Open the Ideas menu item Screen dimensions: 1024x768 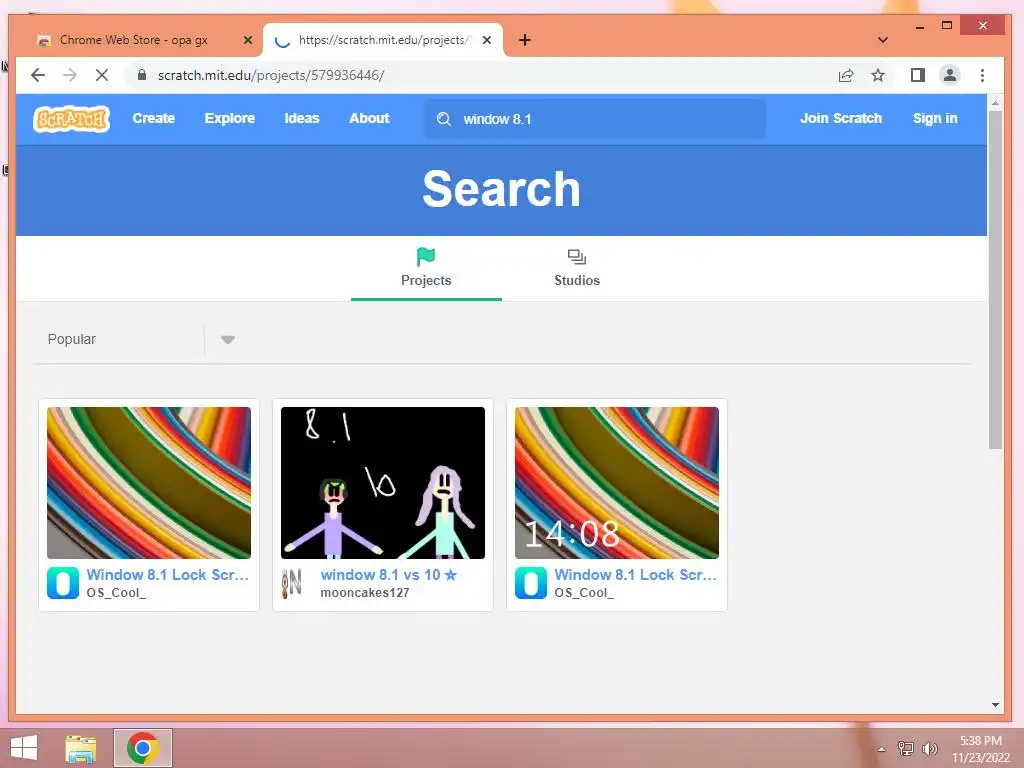[302, 118]
